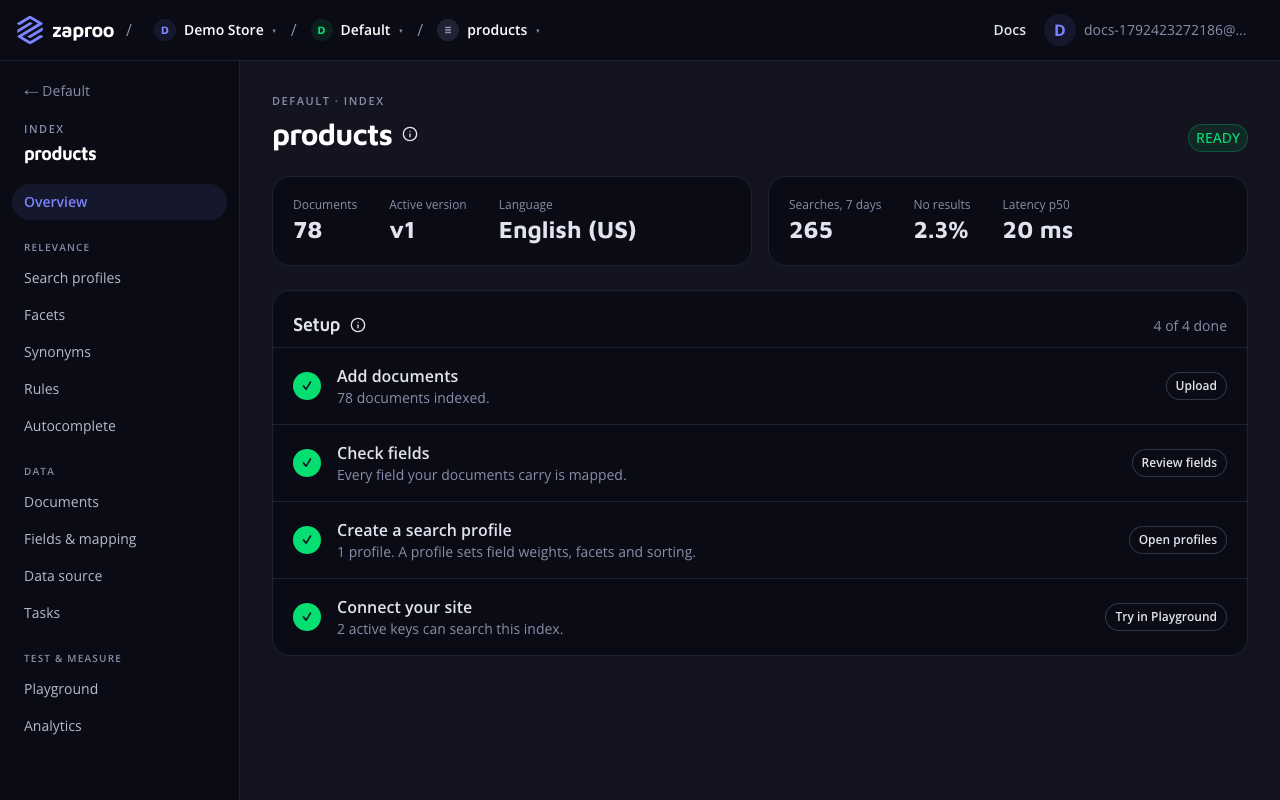Open Documents in the sidebar

pos(119,502)
